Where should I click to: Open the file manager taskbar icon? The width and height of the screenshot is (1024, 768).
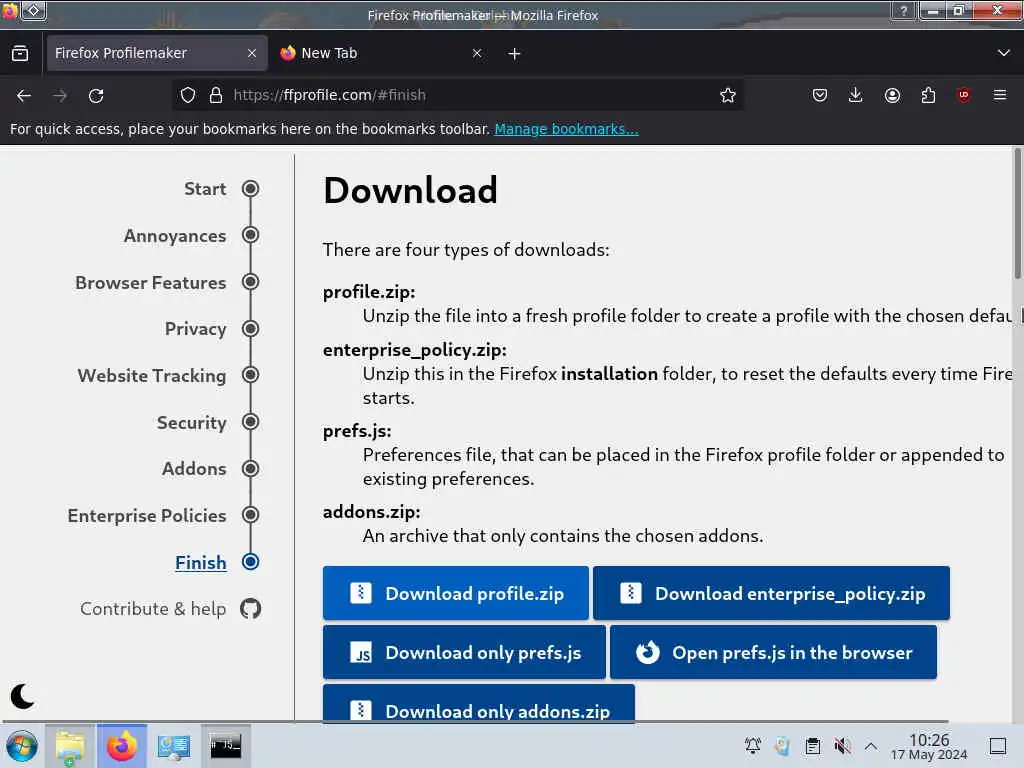[69, 746]
